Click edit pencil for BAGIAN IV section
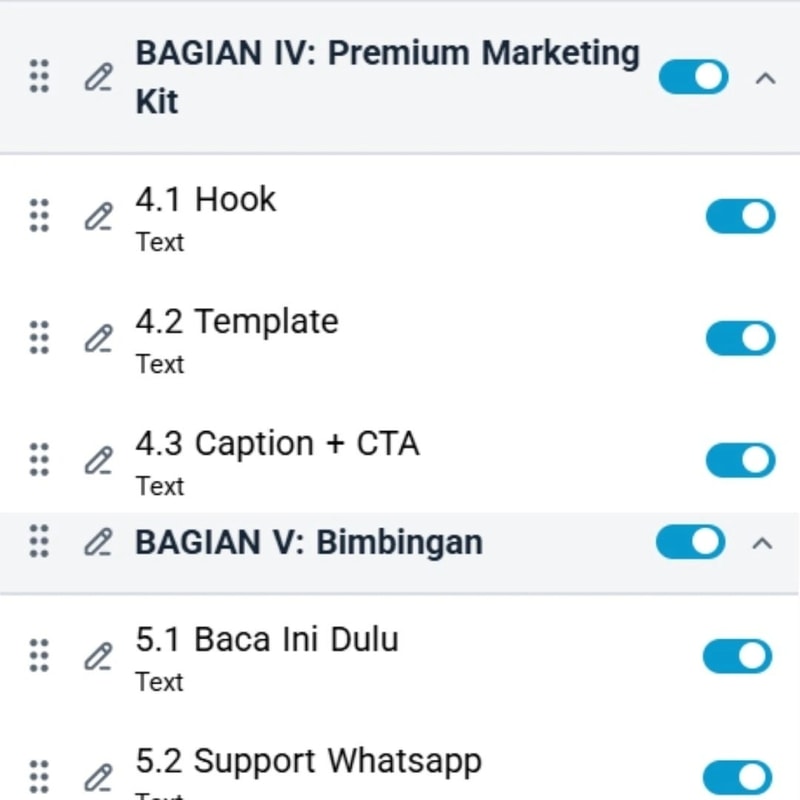 click(97, 77)
